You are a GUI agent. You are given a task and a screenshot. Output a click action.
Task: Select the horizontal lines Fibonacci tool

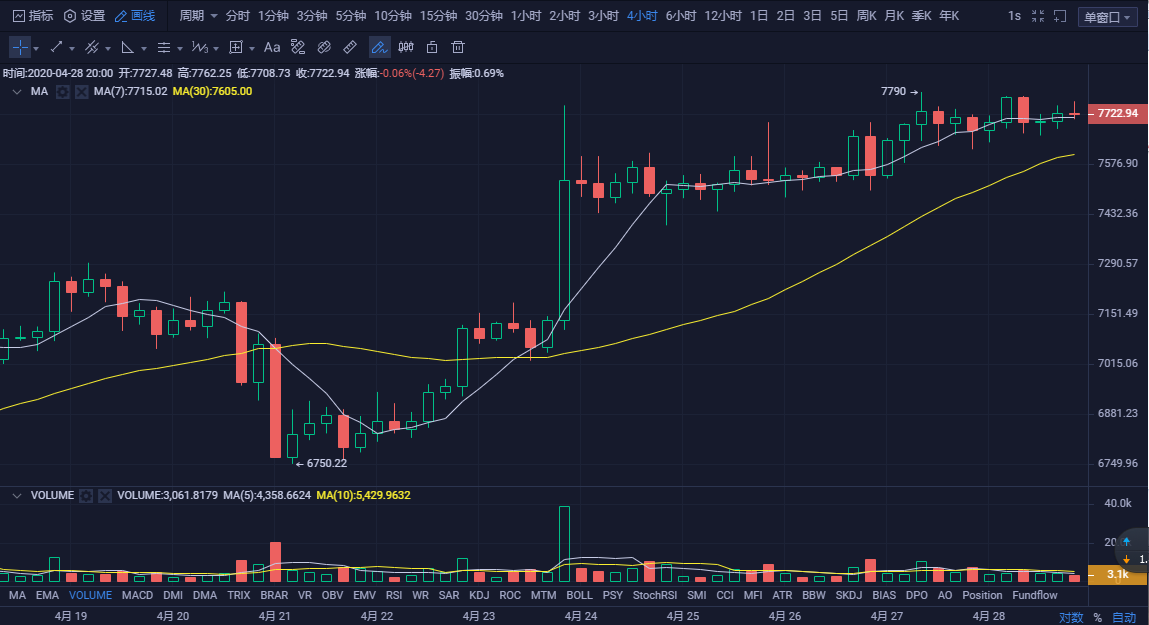(x=163, y=47)
